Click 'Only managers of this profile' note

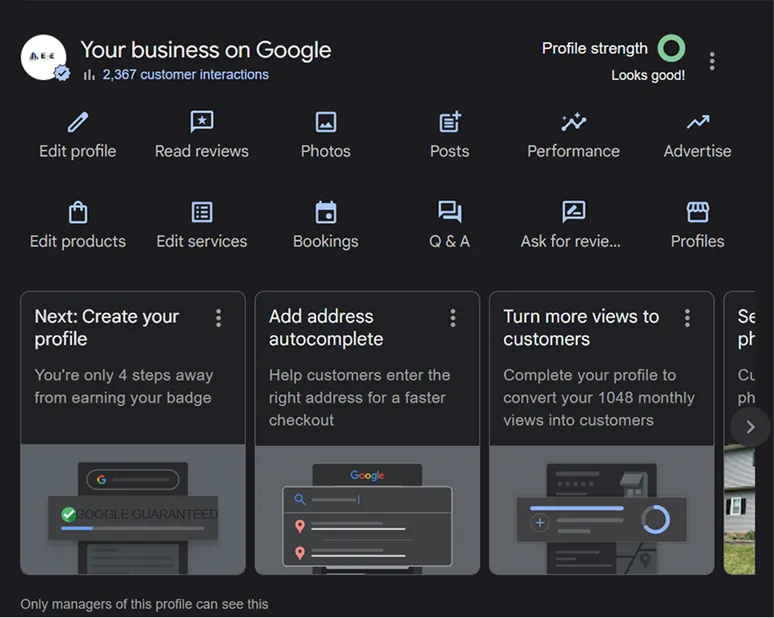pos(144,604)
